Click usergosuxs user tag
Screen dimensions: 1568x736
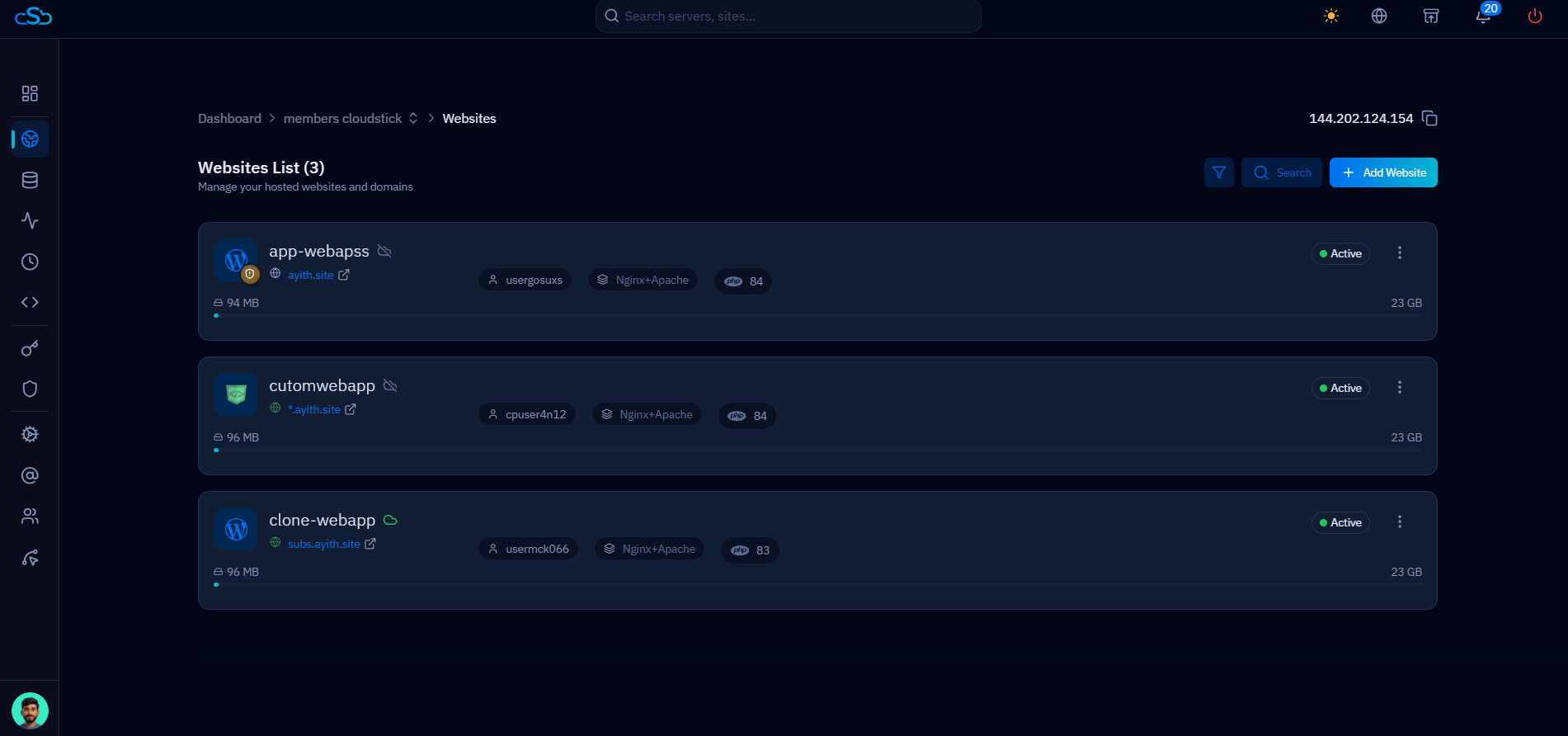click(x=525, y=280)
